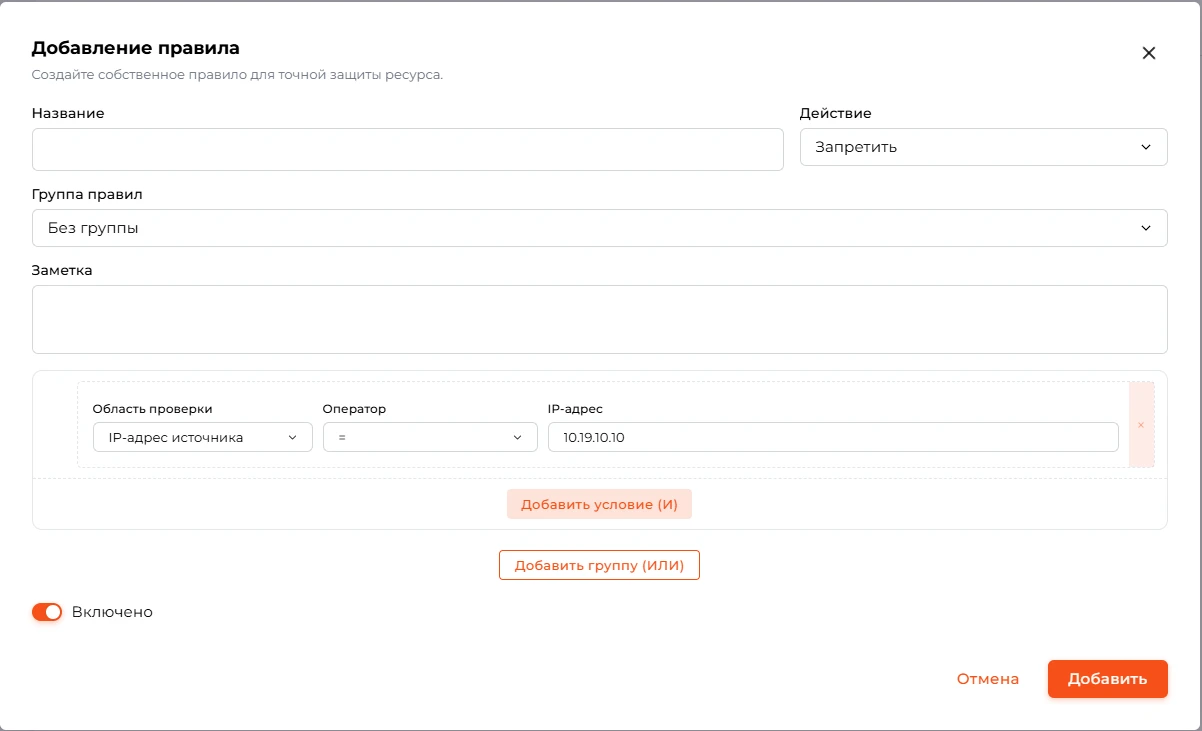Focus the IP-адрес field with 10.19.10.10
Image resolution: width=1202 pixels, height=731 pixels.
833,437
